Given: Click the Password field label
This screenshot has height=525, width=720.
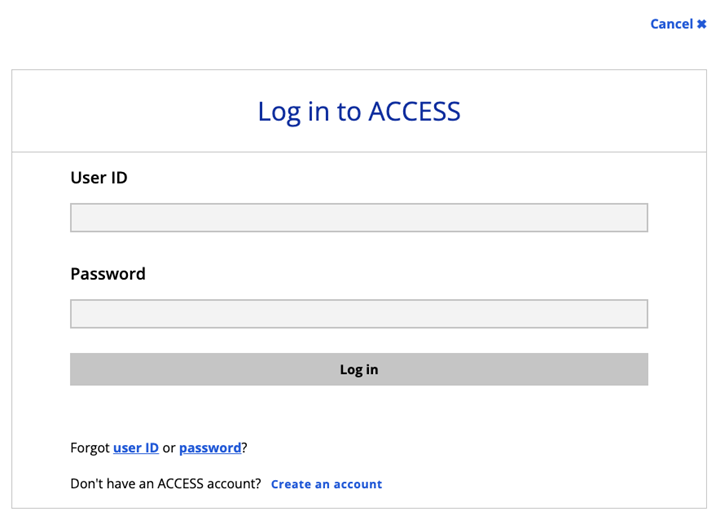Looking at the screenshot, I should 108,274.
